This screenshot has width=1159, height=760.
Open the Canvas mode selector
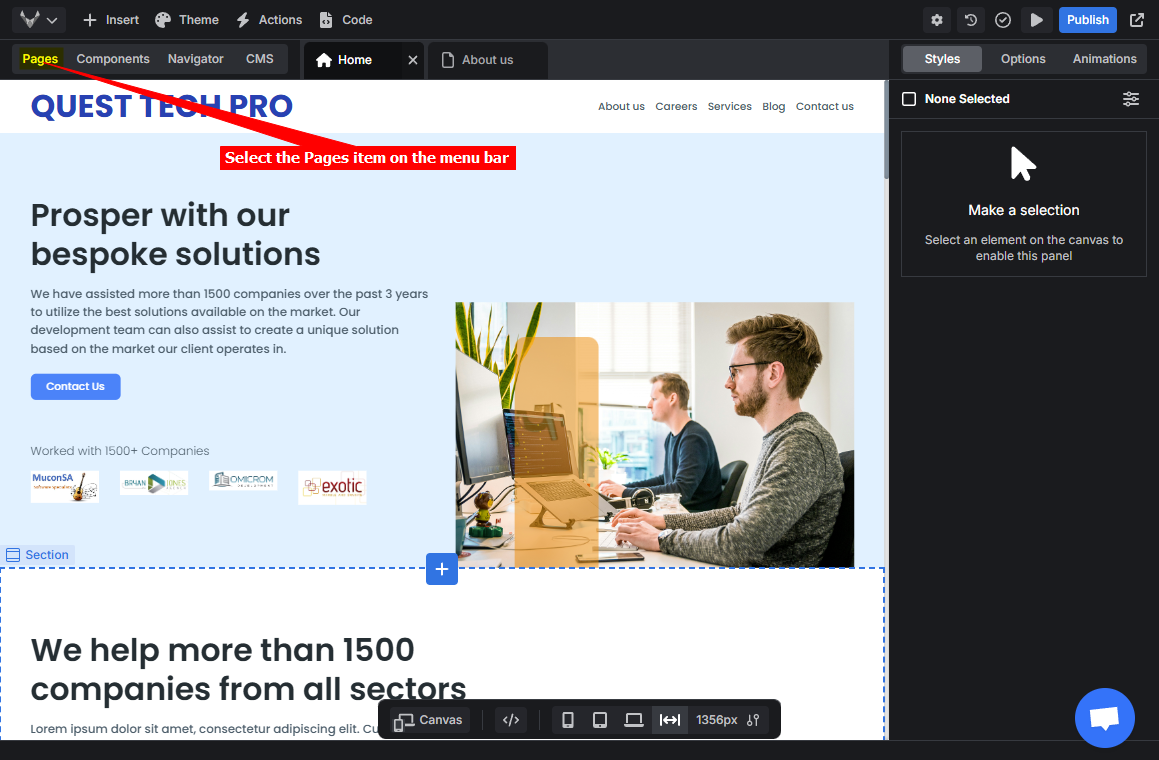tap(429, 720)
